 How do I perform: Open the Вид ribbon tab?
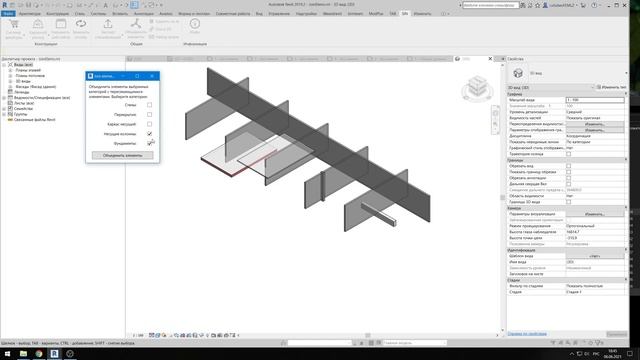[259, 13]
